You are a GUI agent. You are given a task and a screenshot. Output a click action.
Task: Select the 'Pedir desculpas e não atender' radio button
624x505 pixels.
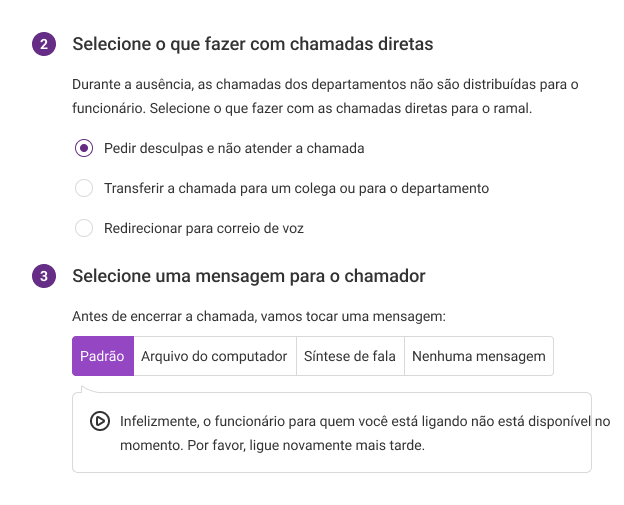pyautogui.click(x=84, y=148)
